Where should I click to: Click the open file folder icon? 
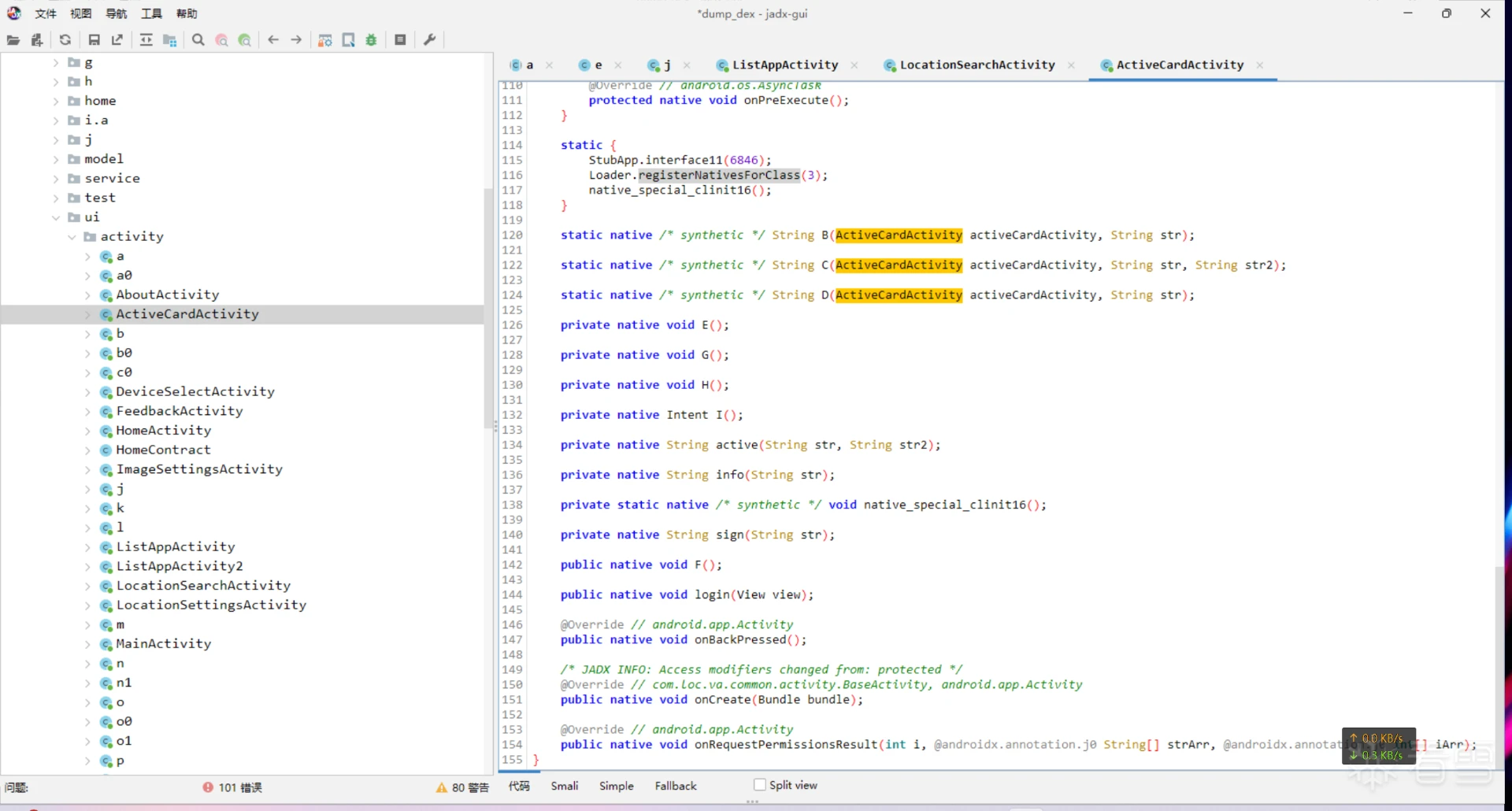click(x=13, y=40)
